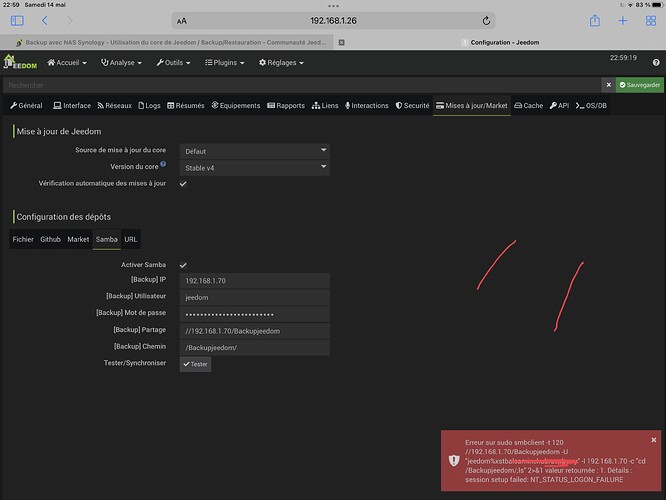Tap the Wi-Fi status icon
Viewport: 666px width, 500px height.
630,5
